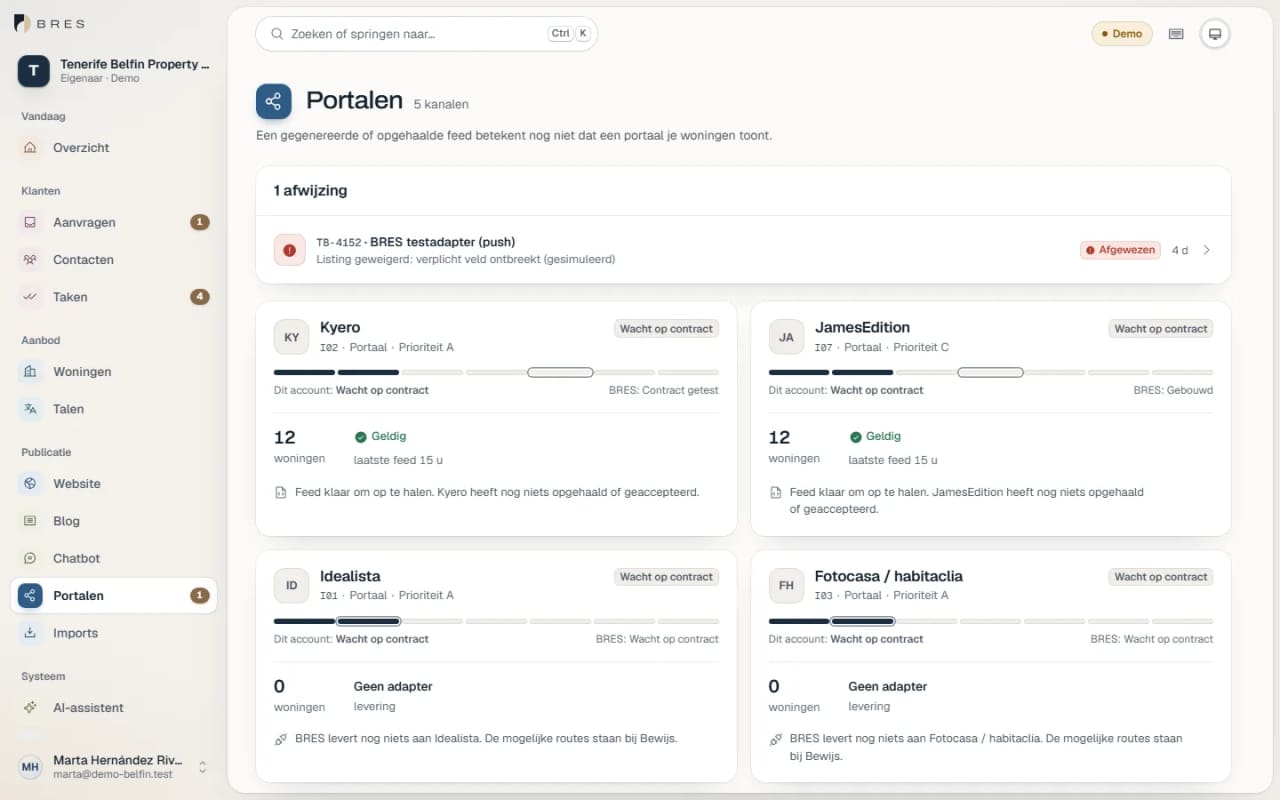Click the blue Portalen page header icon
Image resolution: width=1280 pixels, height=800 pixels.
click(274, 102)
